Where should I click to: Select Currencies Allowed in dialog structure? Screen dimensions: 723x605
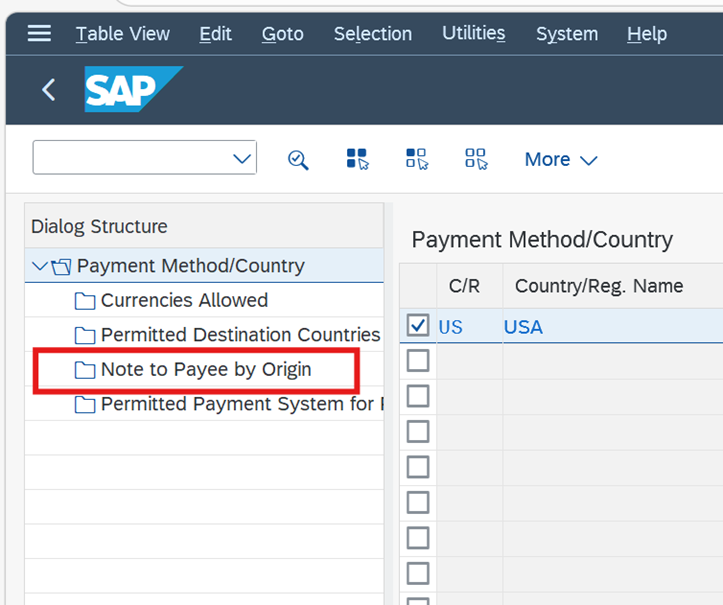click(184, 300)
